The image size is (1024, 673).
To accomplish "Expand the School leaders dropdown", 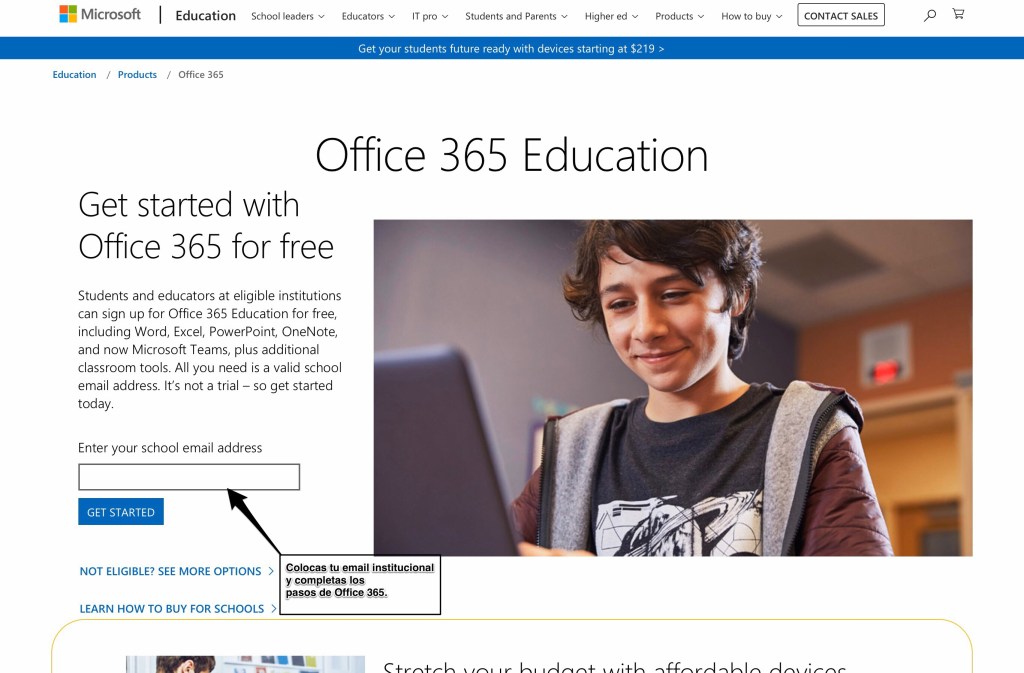I will point(288,16).
